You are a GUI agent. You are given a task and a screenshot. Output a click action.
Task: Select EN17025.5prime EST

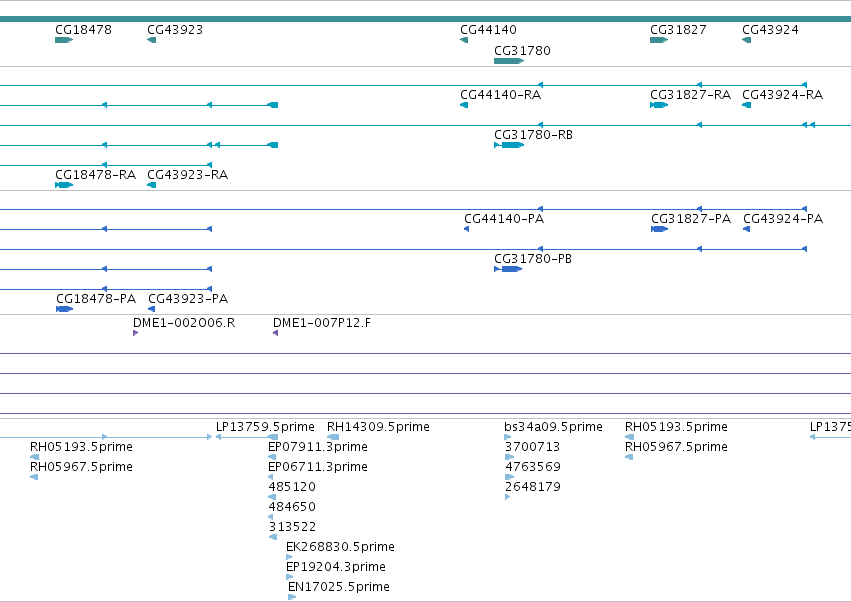point(339,587)
